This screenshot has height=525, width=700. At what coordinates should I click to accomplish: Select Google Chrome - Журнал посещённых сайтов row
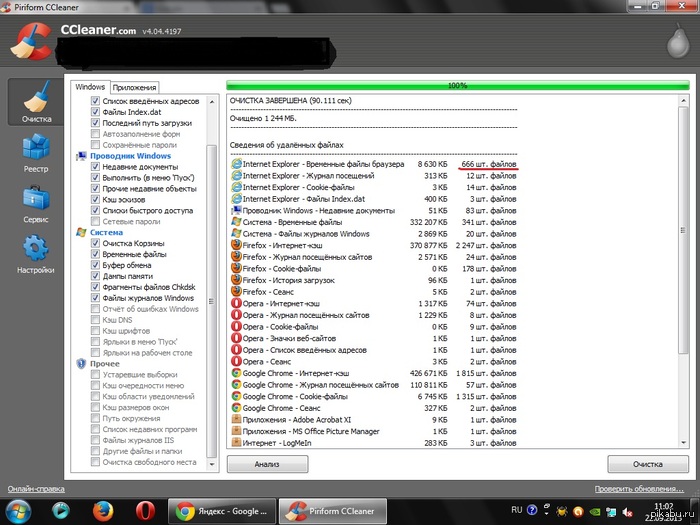coord(374,384)
